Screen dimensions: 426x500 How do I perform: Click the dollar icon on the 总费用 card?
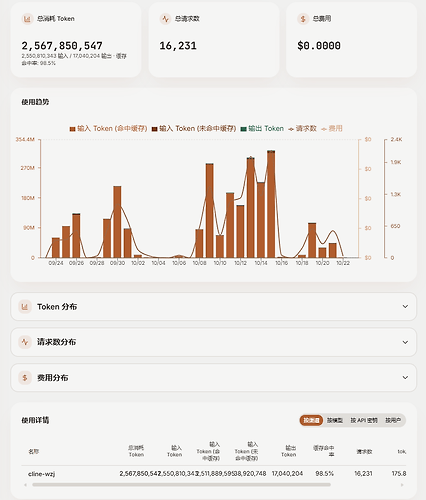pyautogui.click(x=303, y=19)
